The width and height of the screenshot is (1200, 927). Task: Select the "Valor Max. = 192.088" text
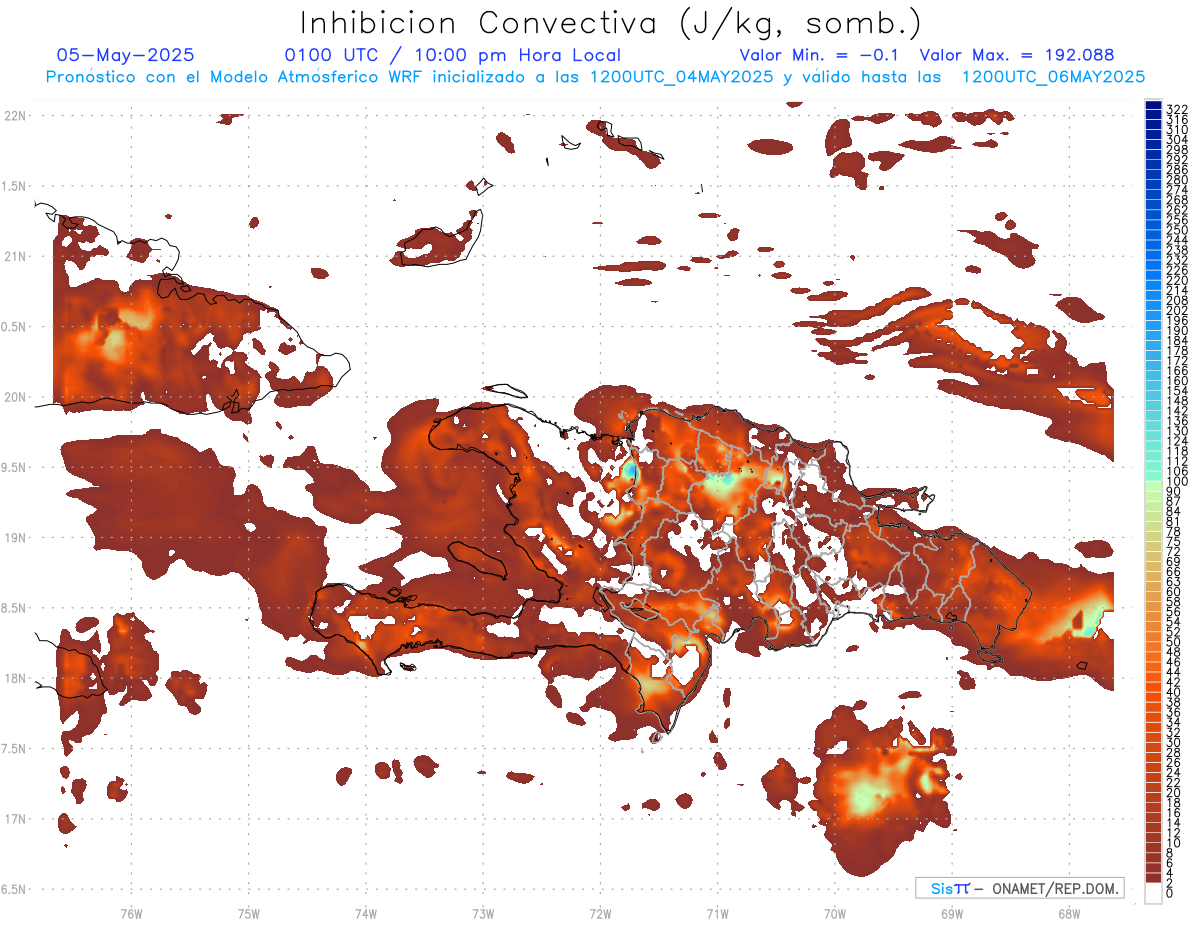[1017, 55]
